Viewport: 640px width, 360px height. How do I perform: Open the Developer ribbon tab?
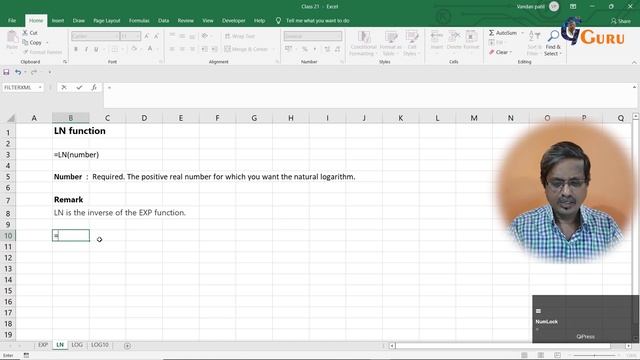point(233,20)
